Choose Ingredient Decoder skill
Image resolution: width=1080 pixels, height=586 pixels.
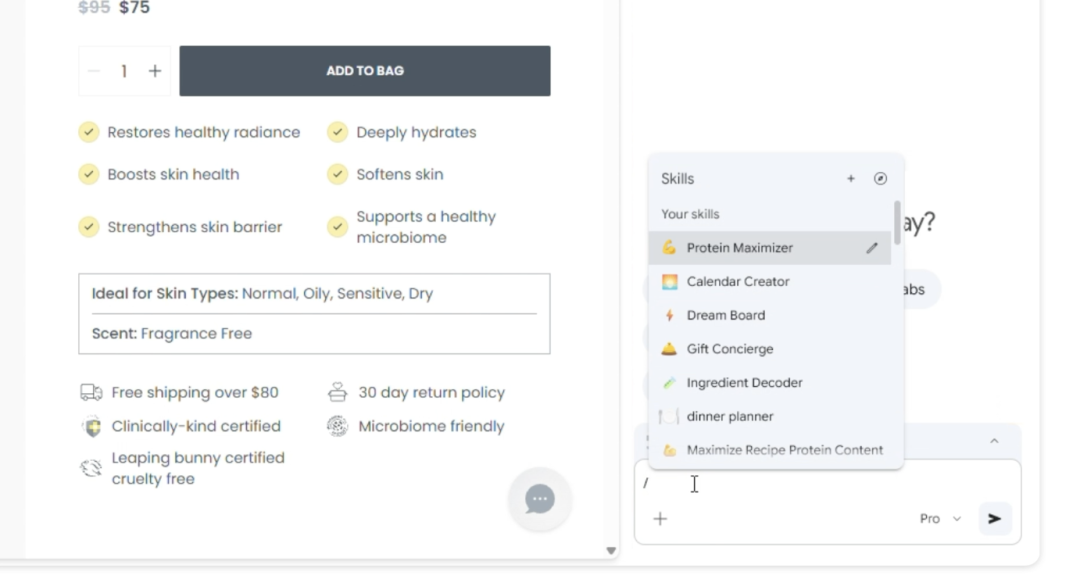pyautogui.click(x=744, y=383)
